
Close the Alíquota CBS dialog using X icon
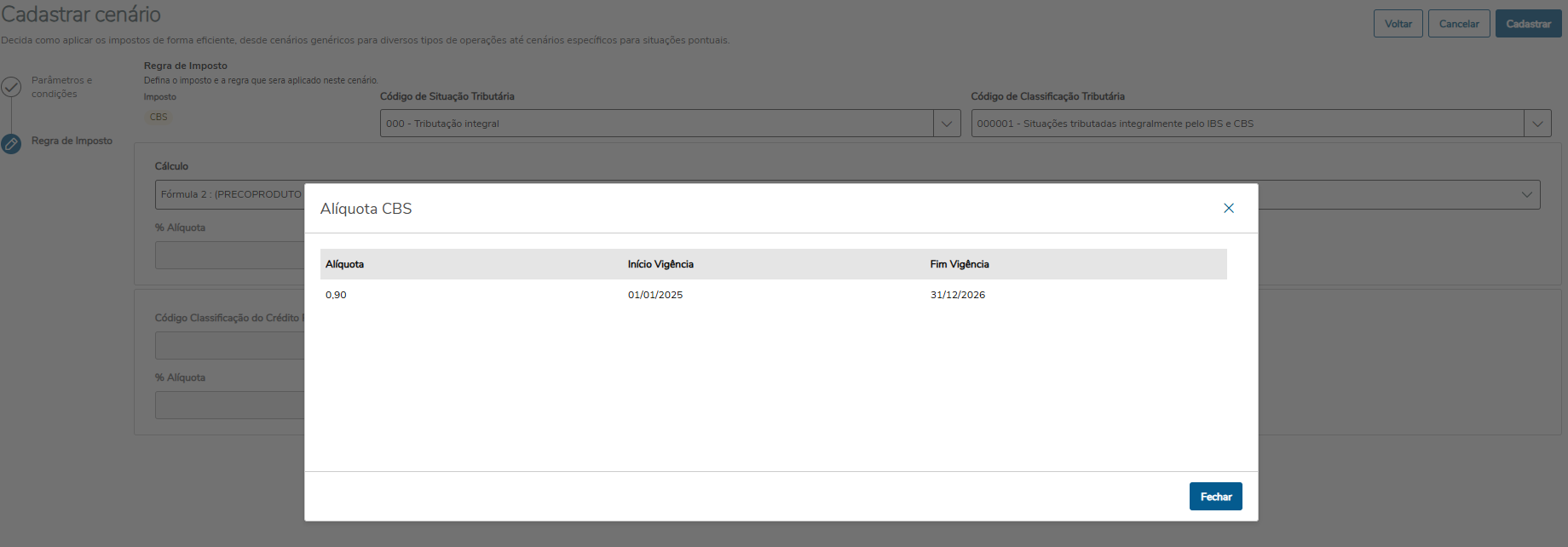(1229, 208)
